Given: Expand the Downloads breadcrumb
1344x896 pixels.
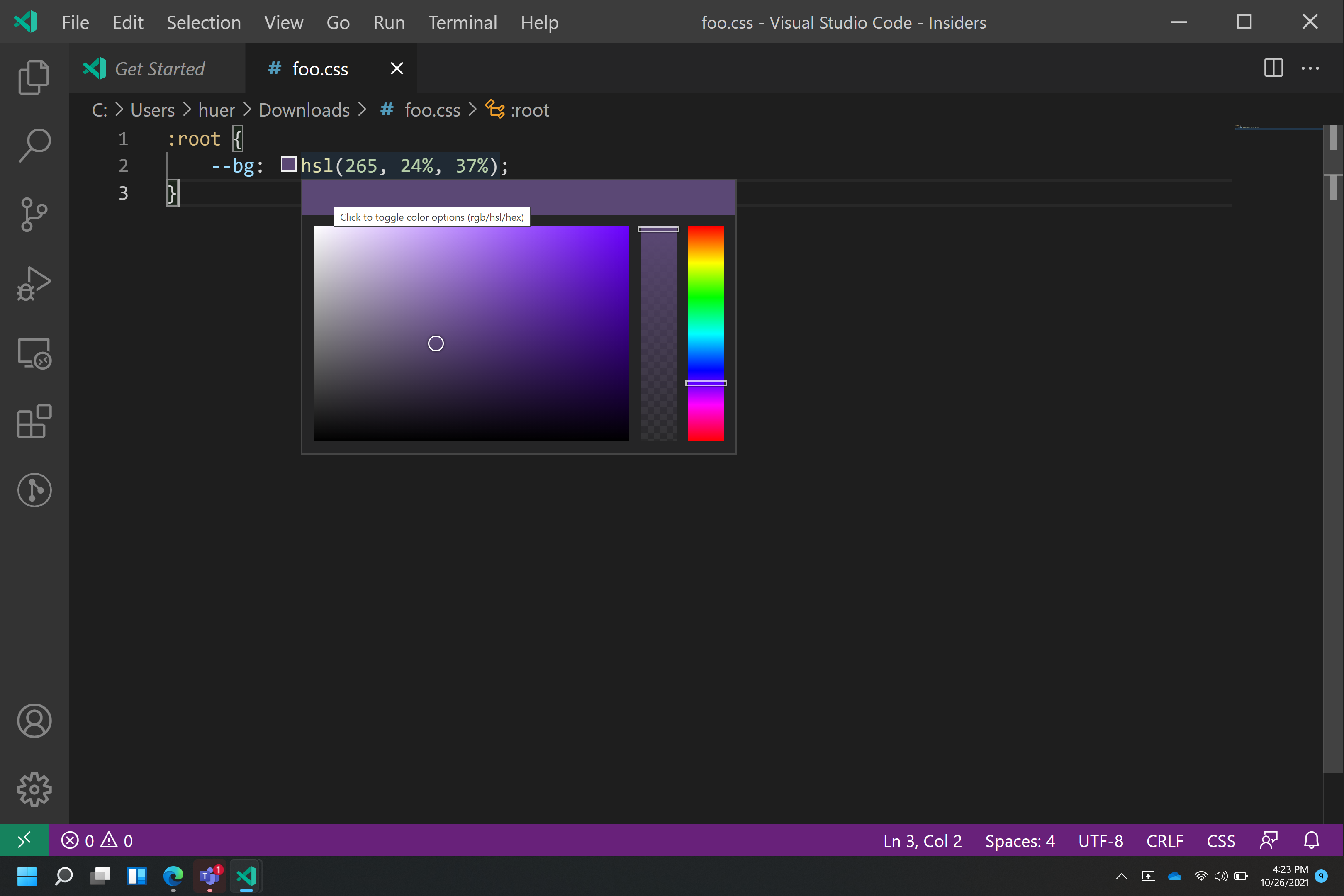Looking at the screenshot, I should point(304,110).
